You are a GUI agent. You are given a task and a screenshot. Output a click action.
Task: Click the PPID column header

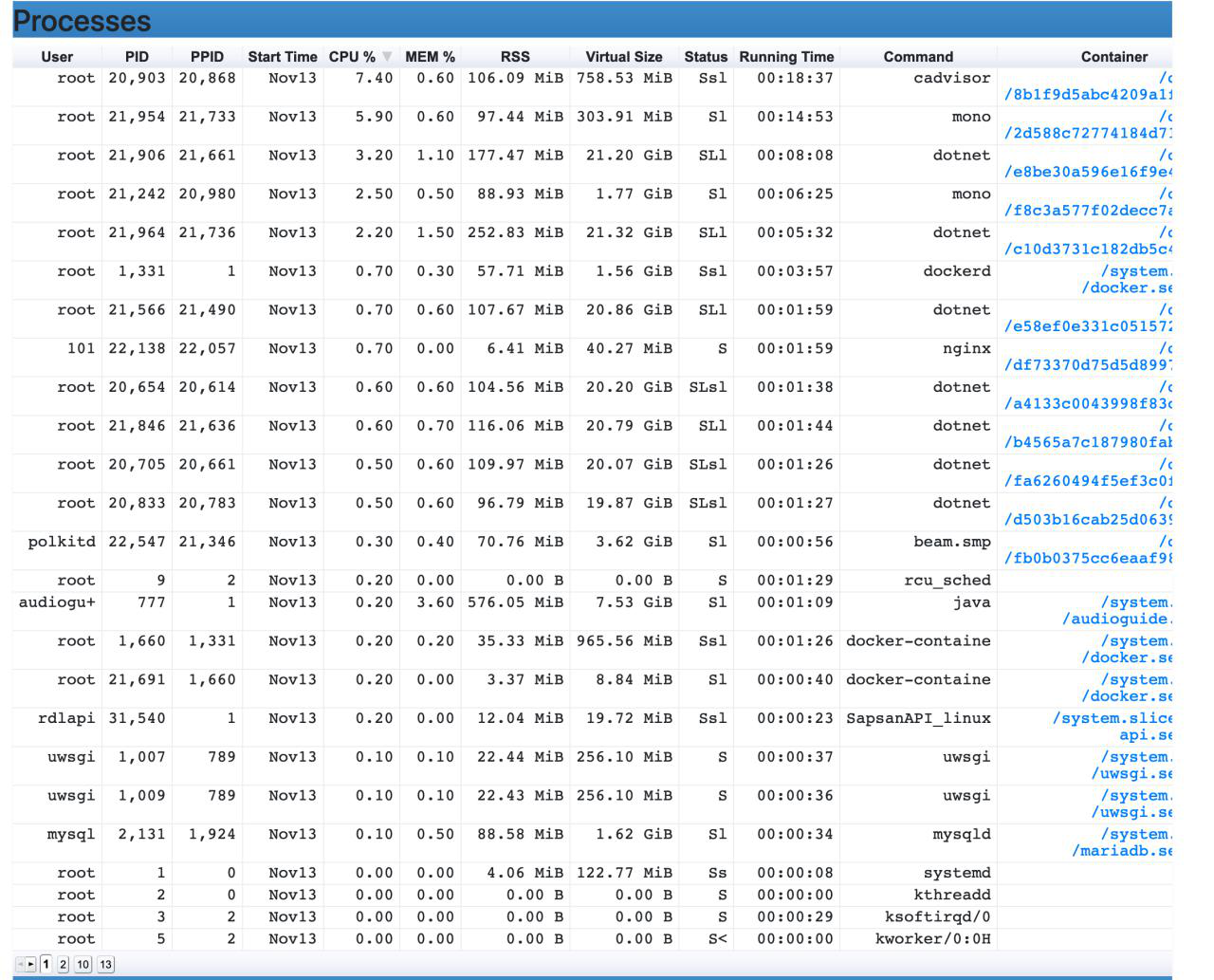coord(207,57)
